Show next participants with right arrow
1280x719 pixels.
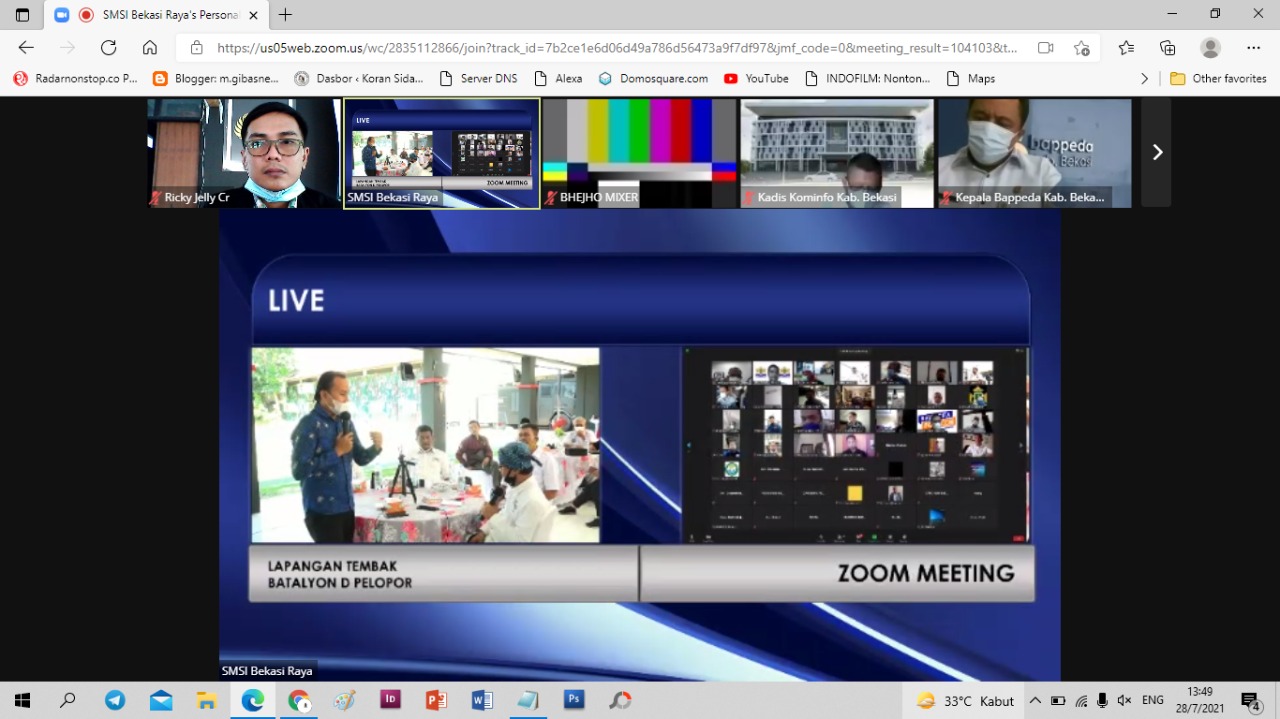click(1156, 153)
